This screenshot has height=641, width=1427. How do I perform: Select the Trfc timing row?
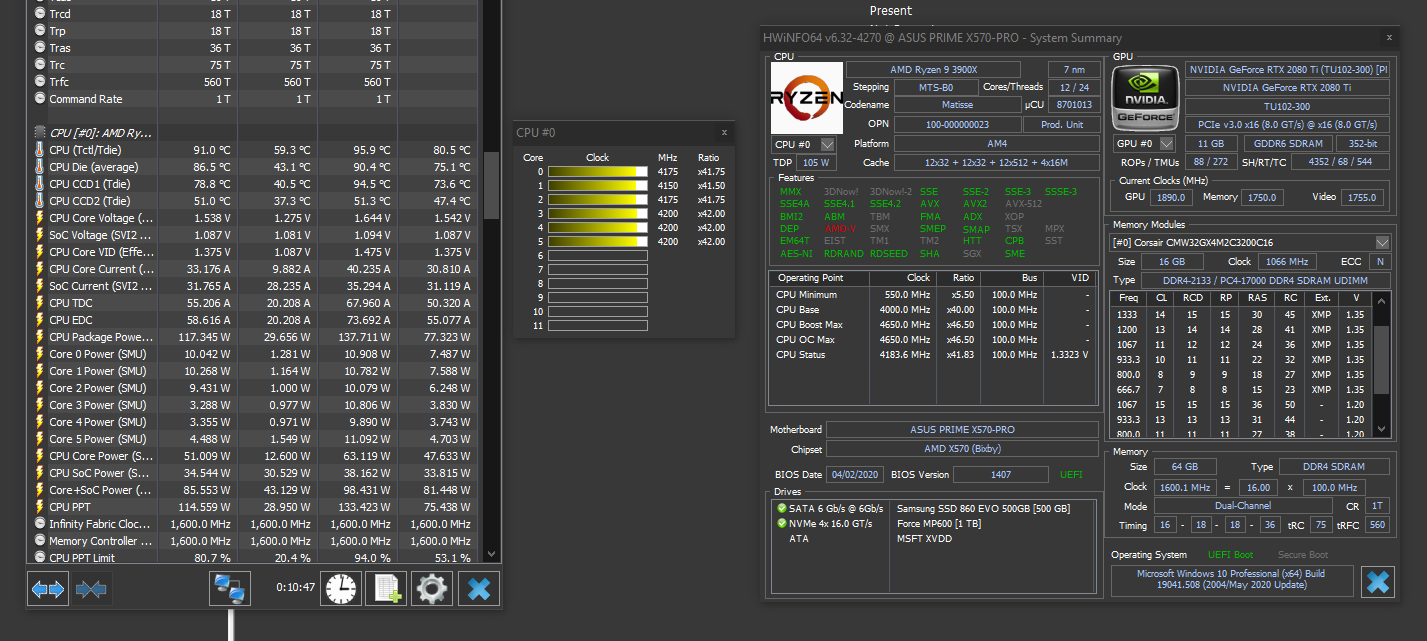point(256,82)
